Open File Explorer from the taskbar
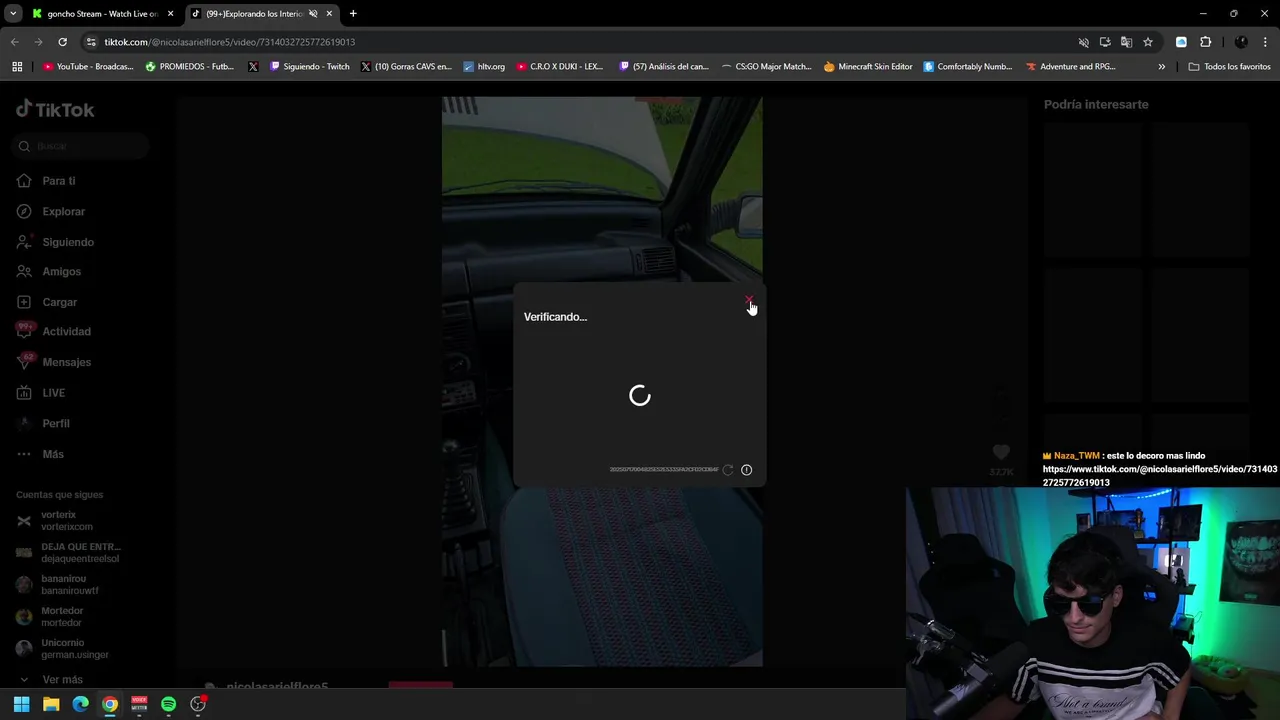Viewport: 1280px width, 720px height. tap(51, 705)
